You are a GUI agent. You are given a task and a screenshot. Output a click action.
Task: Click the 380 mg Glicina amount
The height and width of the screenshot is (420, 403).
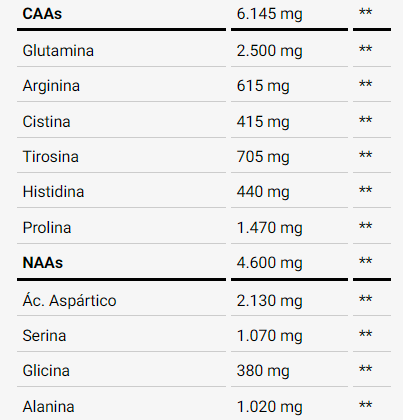pyautogui.click(x=263, y=371)
